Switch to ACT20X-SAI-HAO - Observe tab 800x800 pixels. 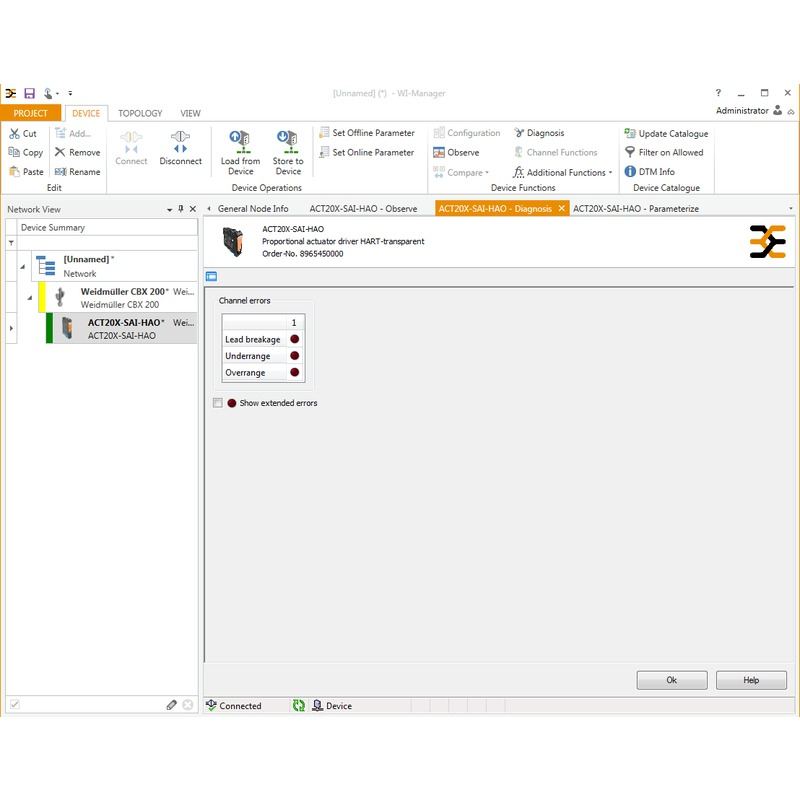point(363,209)
